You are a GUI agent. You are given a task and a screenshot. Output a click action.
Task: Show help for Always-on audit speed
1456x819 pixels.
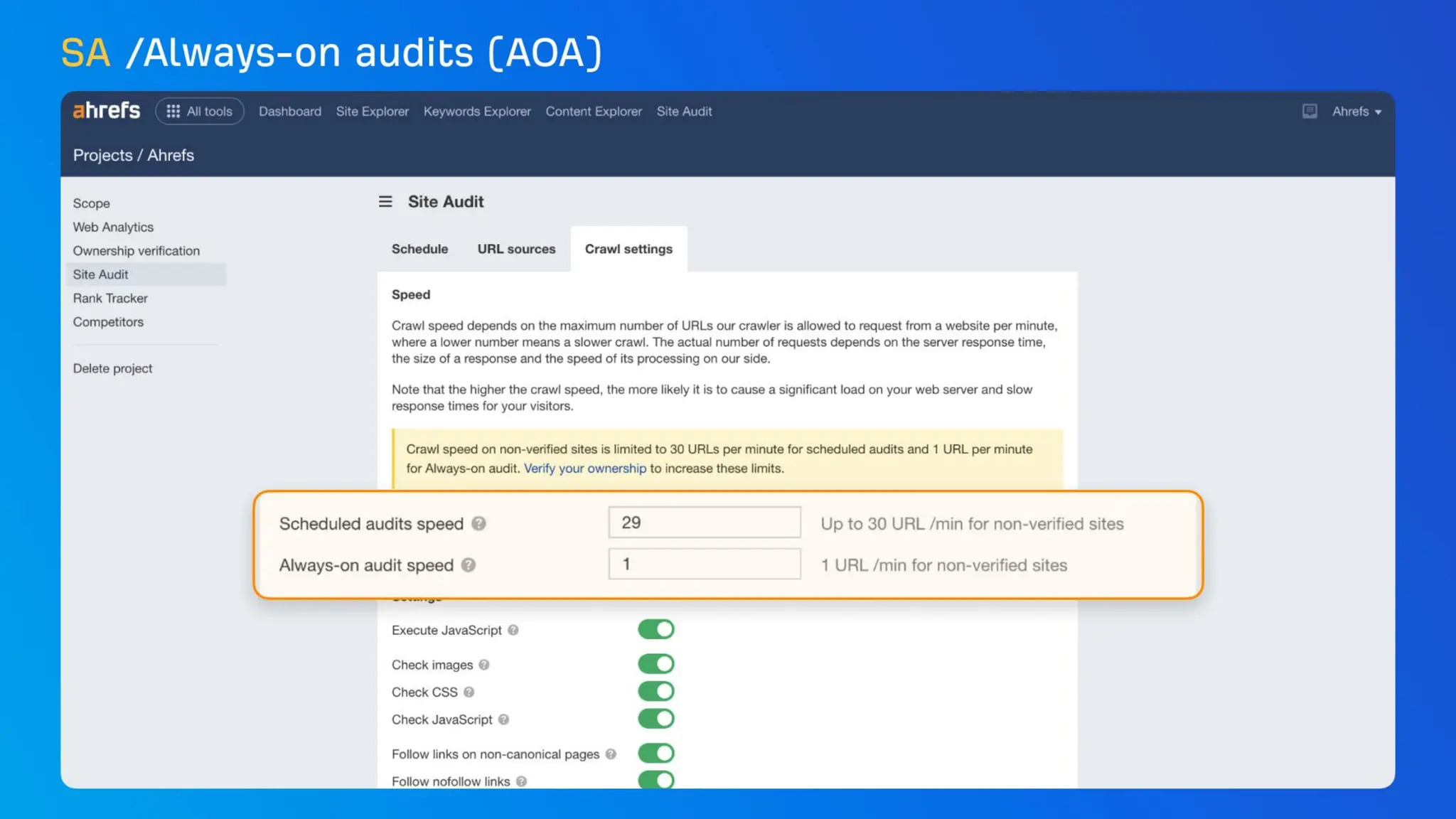click(x=469, y=565)
